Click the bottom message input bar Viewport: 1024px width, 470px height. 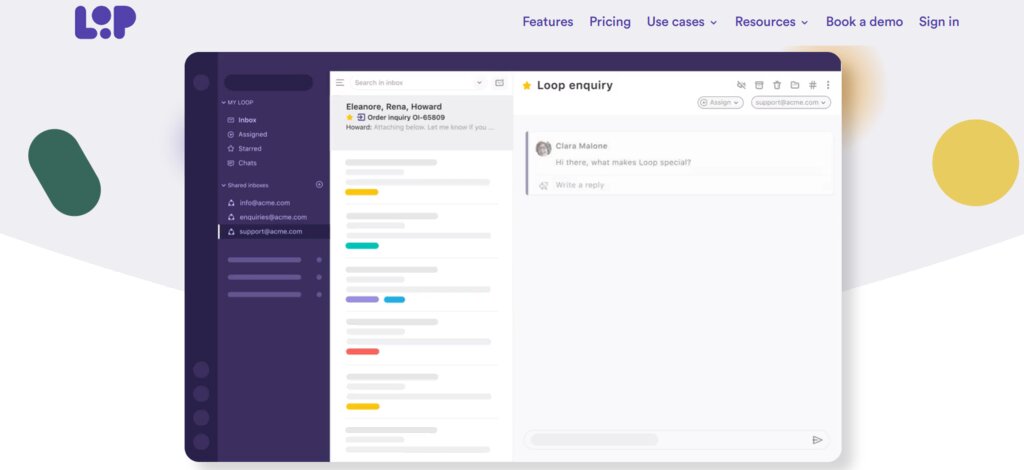pos(676,440)
